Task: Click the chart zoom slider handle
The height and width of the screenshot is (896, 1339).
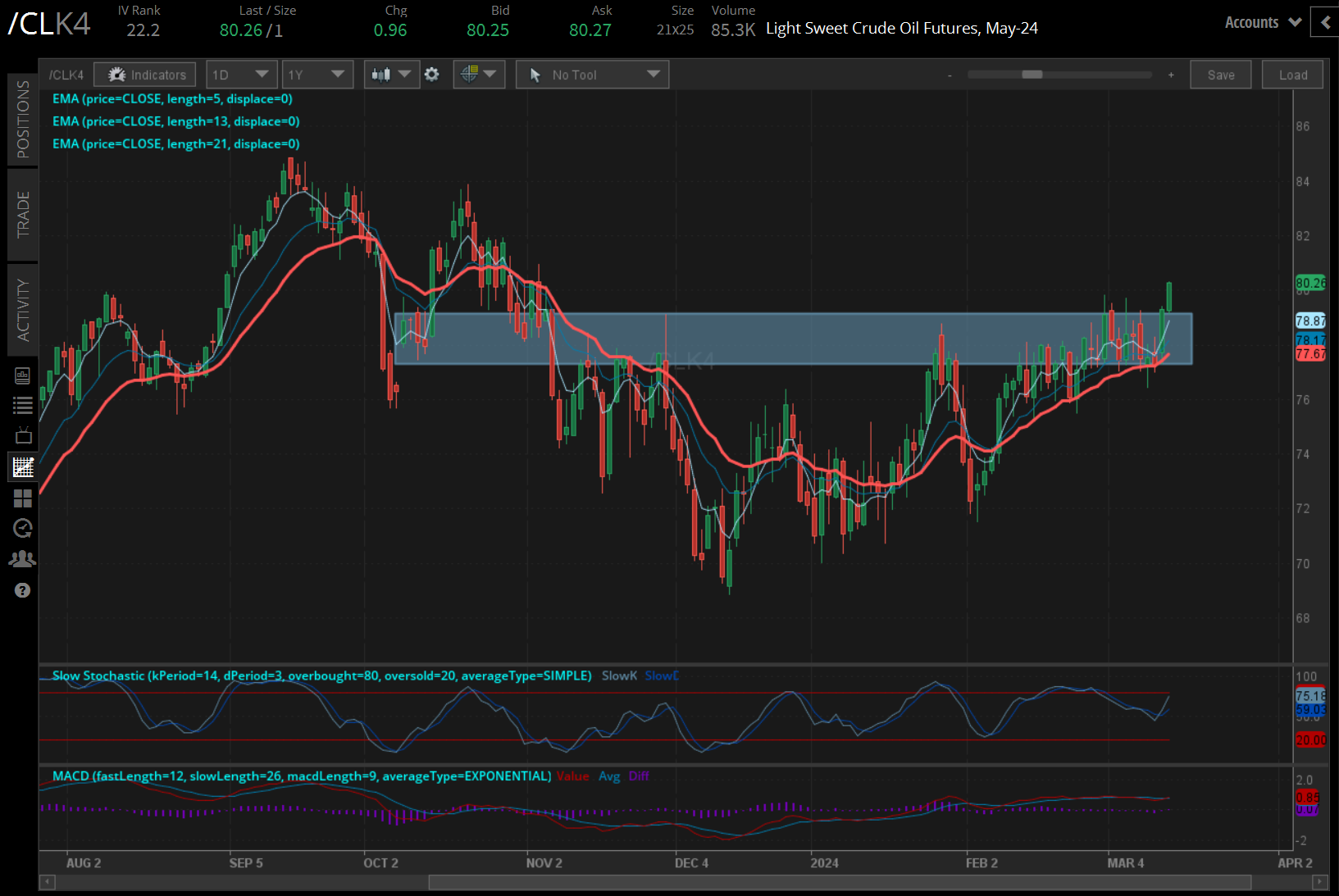Action: [x=1032, y=75]
